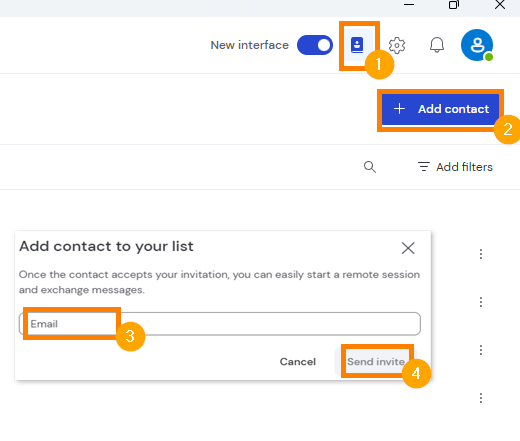Click Cancel in the dialog
520x441 pixels.
point(298,362)
